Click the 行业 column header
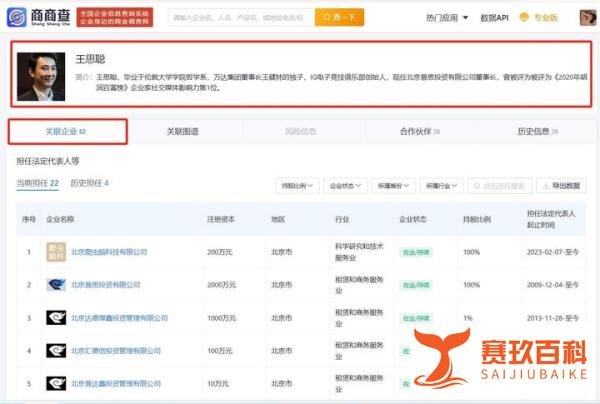This screenshot has height=404, width=600. (342, 219)
